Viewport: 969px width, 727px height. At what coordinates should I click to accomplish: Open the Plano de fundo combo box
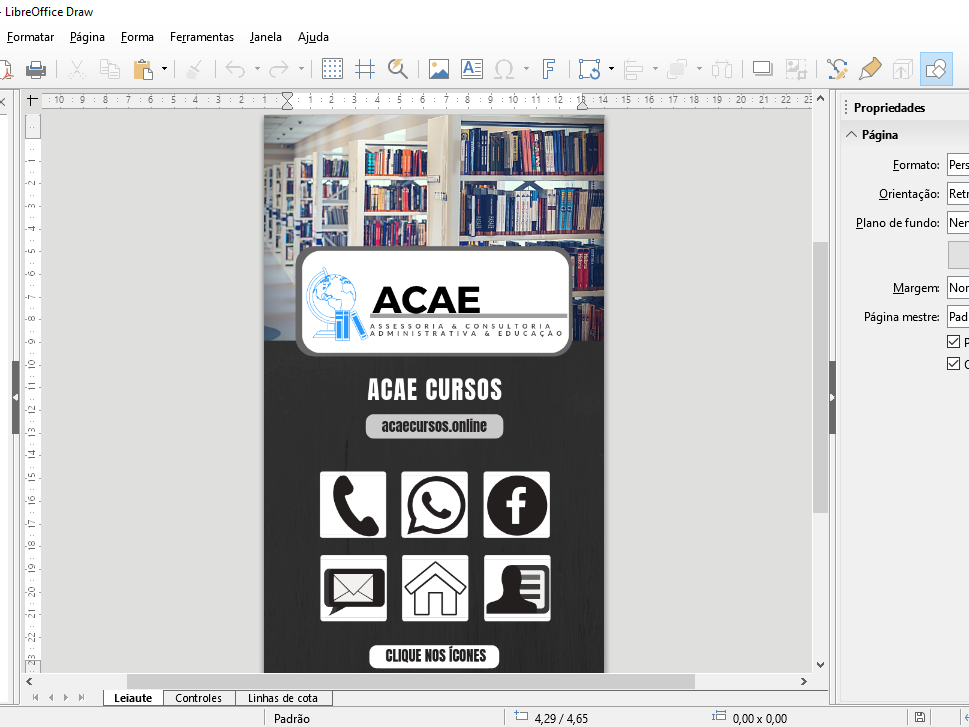click(x=958, y=223)
